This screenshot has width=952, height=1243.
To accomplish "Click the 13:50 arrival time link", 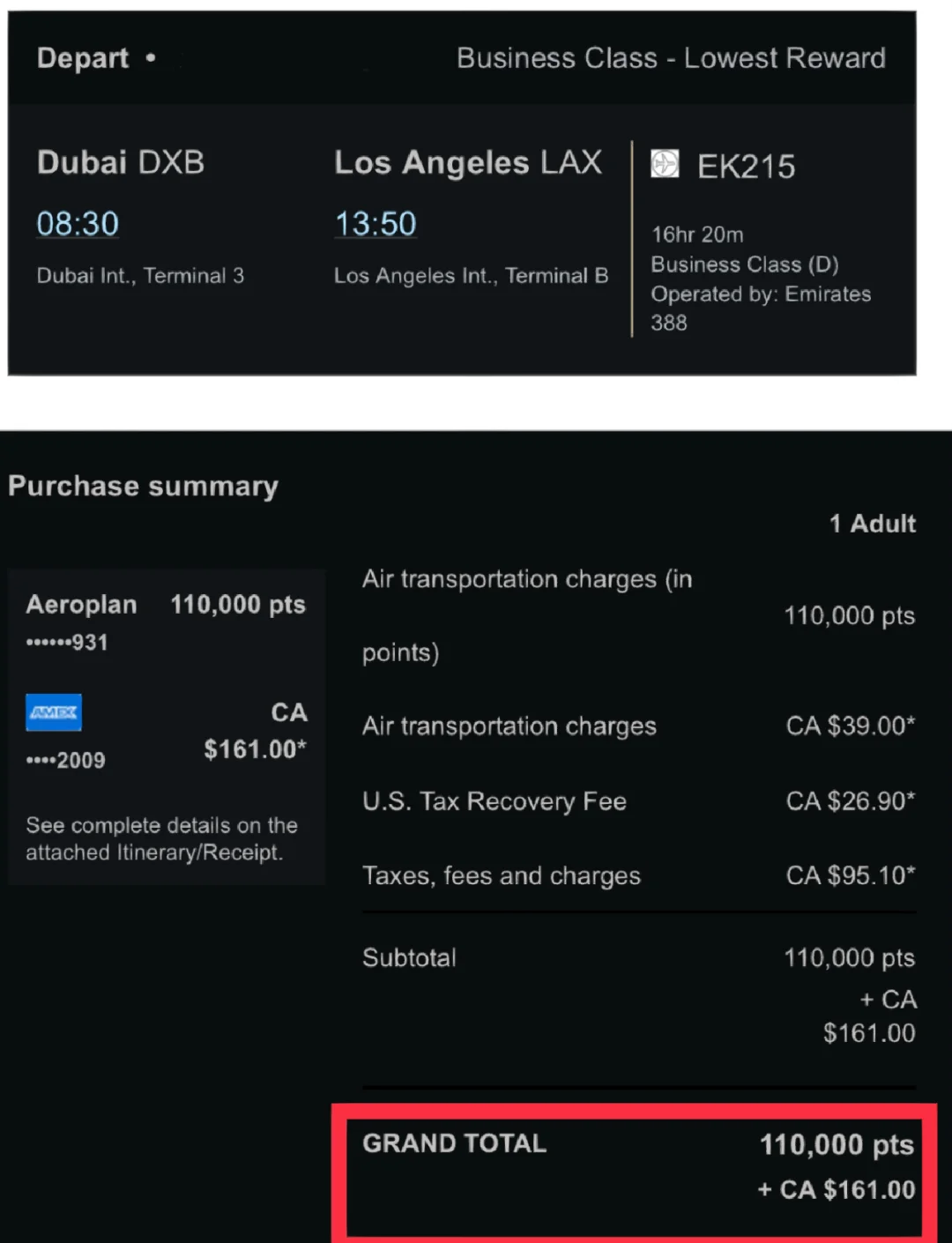I will (x=376, y=224).
